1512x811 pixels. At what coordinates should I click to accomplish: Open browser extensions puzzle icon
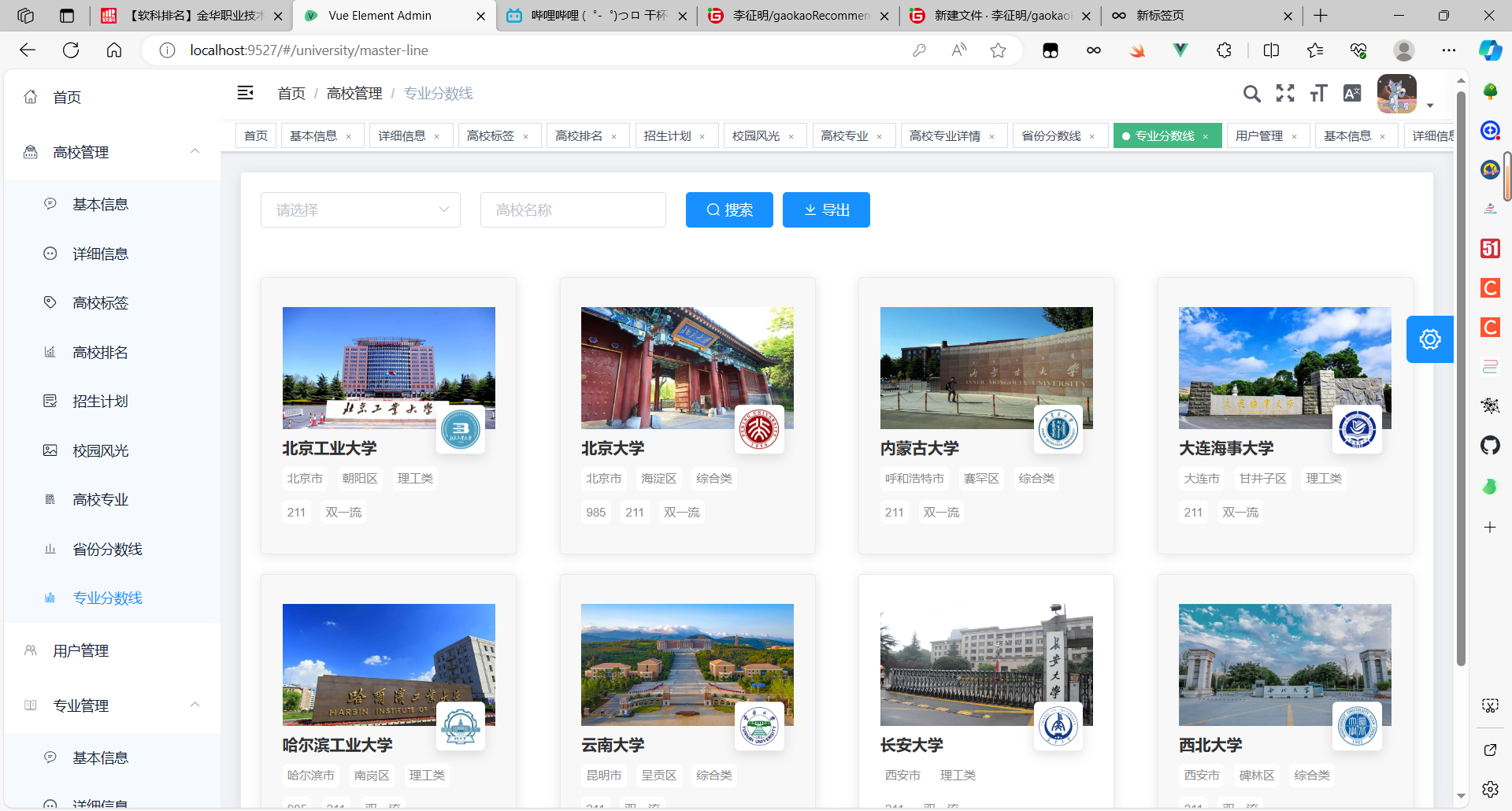tap(1224, 50)
